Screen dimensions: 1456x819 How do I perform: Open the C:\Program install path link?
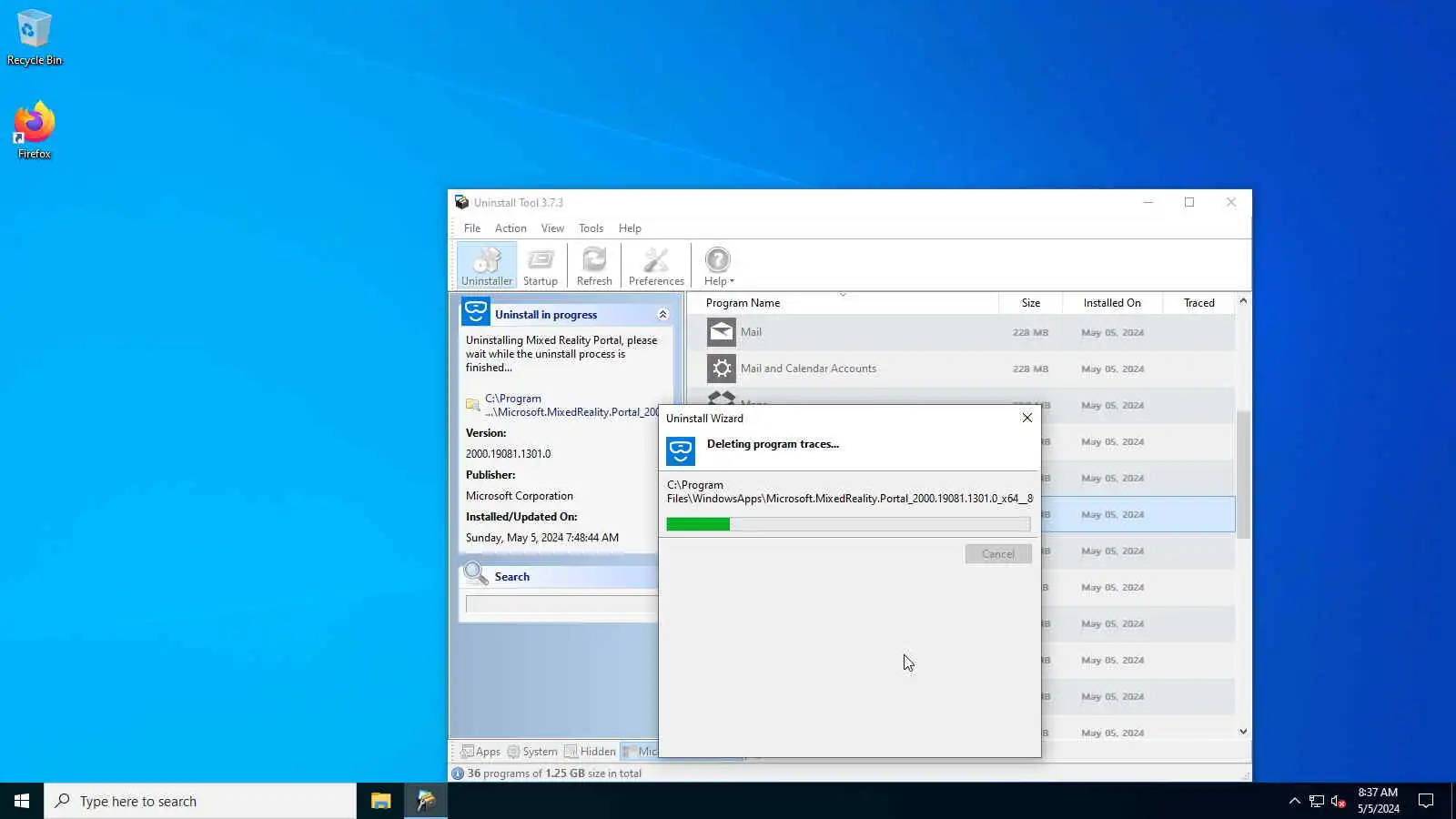coord(571,405)
